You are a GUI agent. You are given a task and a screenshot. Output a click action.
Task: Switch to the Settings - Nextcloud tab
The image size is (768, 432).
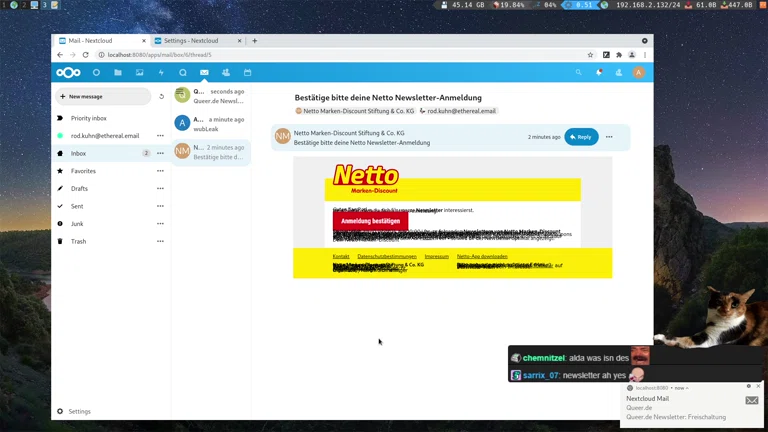click(x=198, y=41)
